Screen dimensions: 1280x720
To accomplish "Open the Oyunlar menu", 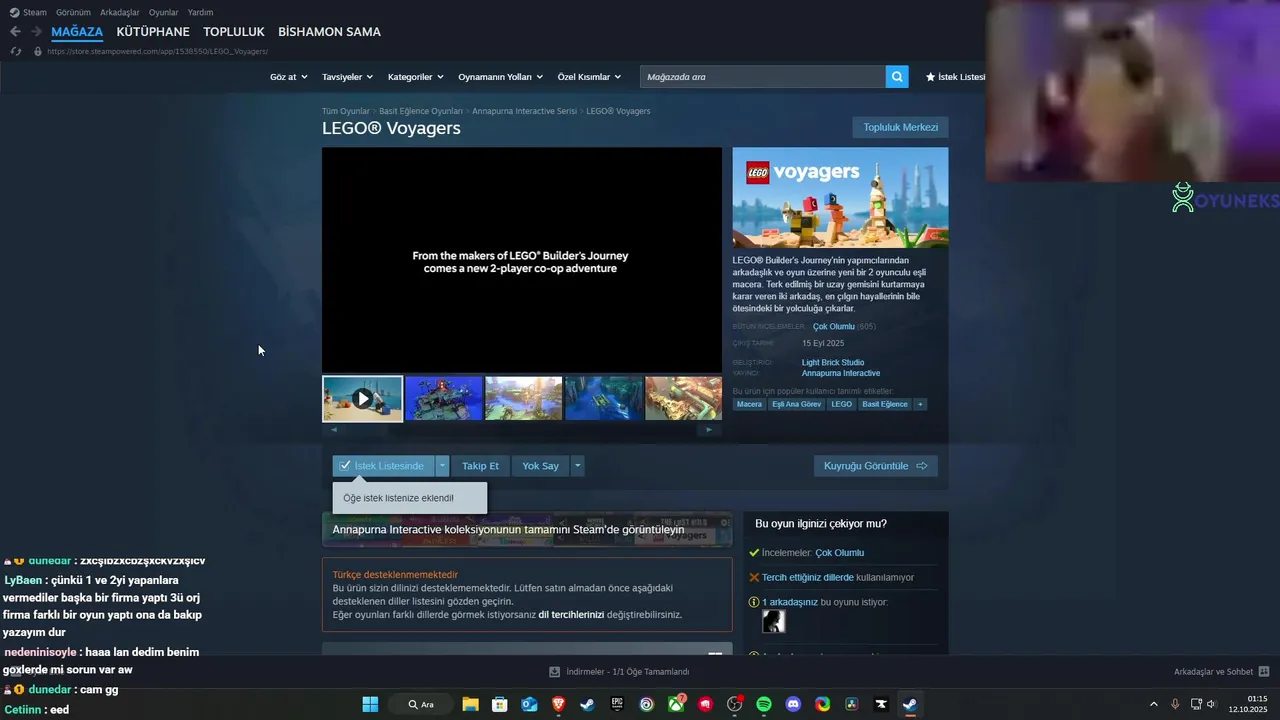I will [163, 12].
